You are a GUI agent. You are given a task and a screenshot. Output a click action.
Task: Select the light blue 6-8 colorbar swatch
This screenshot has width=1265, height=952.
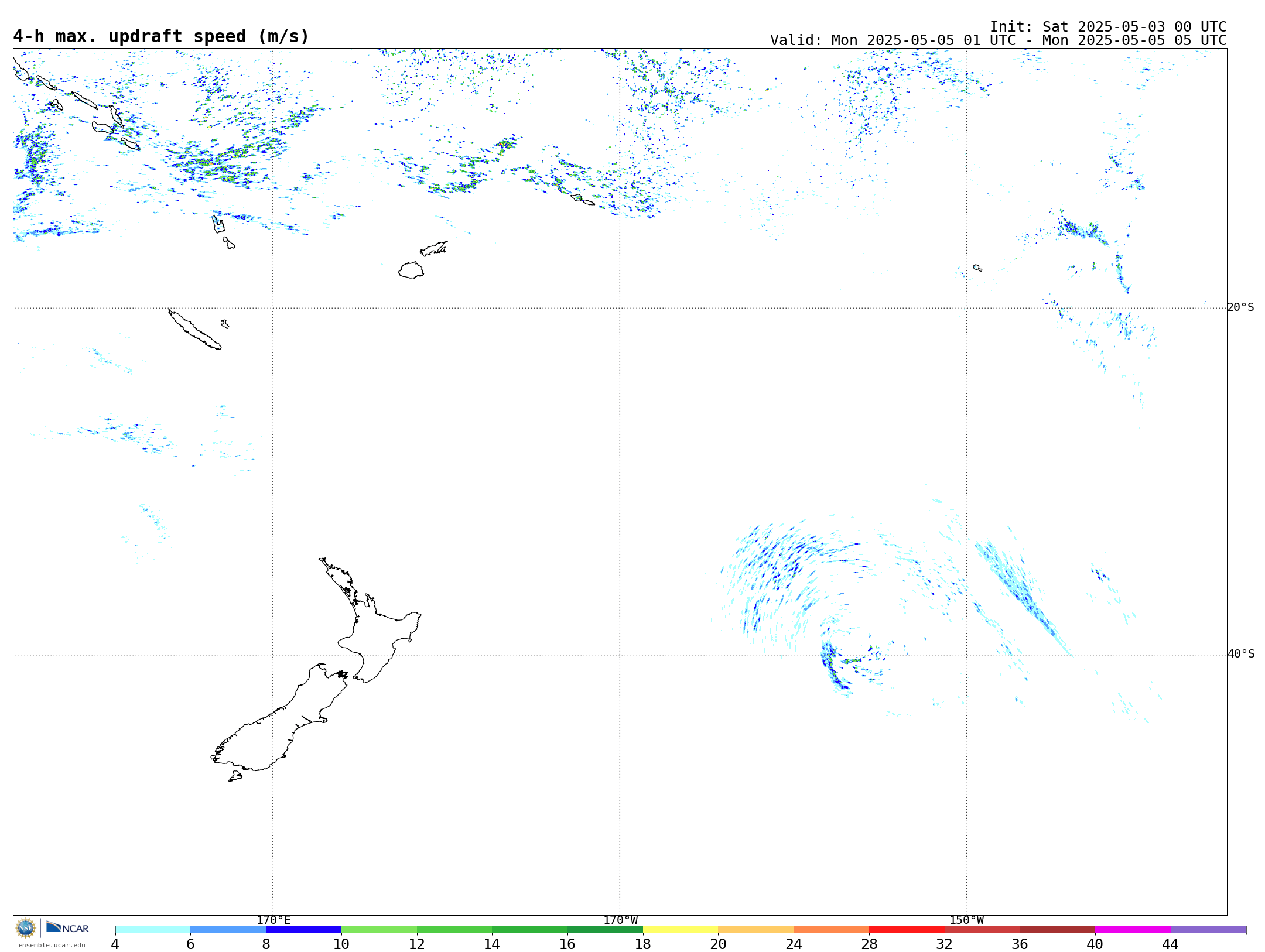point(228,930)
